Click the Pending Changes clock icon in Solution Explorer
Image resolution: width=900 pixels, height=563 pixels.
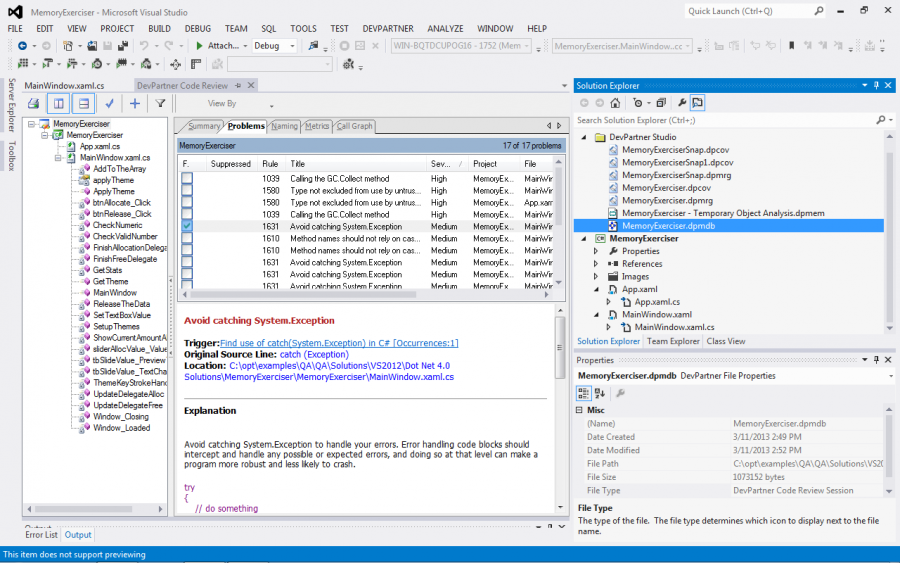[637, 103]
